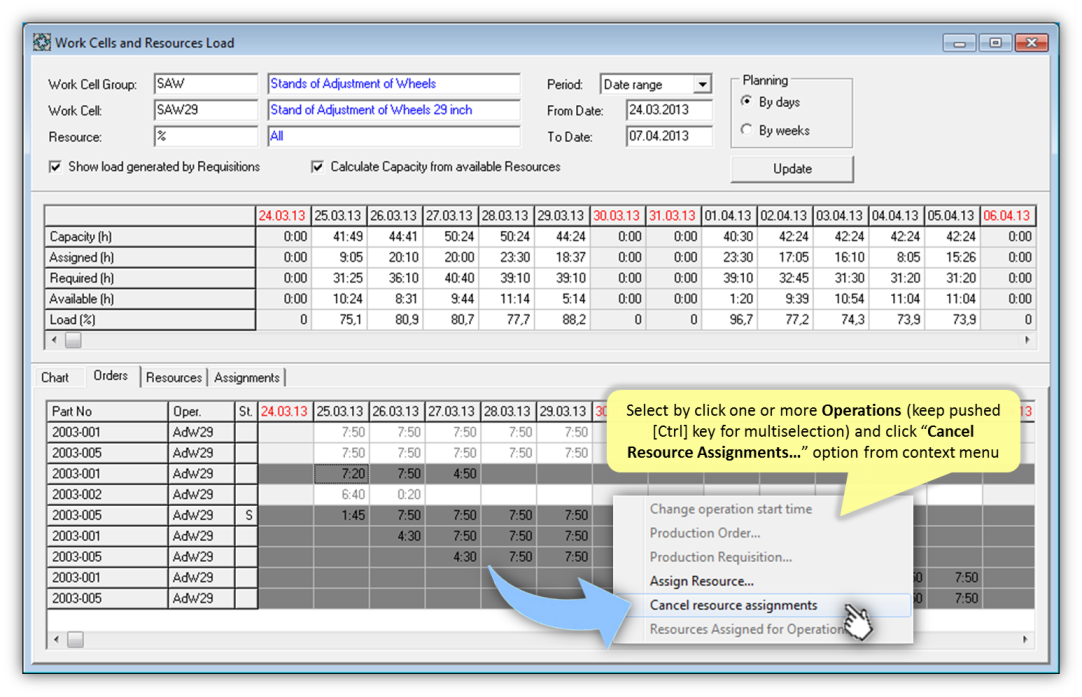Image resolution: width=1082 pixels, height=697 pixels.
Task: Choose Assign Resource... from the context menu
Action: 702,581
